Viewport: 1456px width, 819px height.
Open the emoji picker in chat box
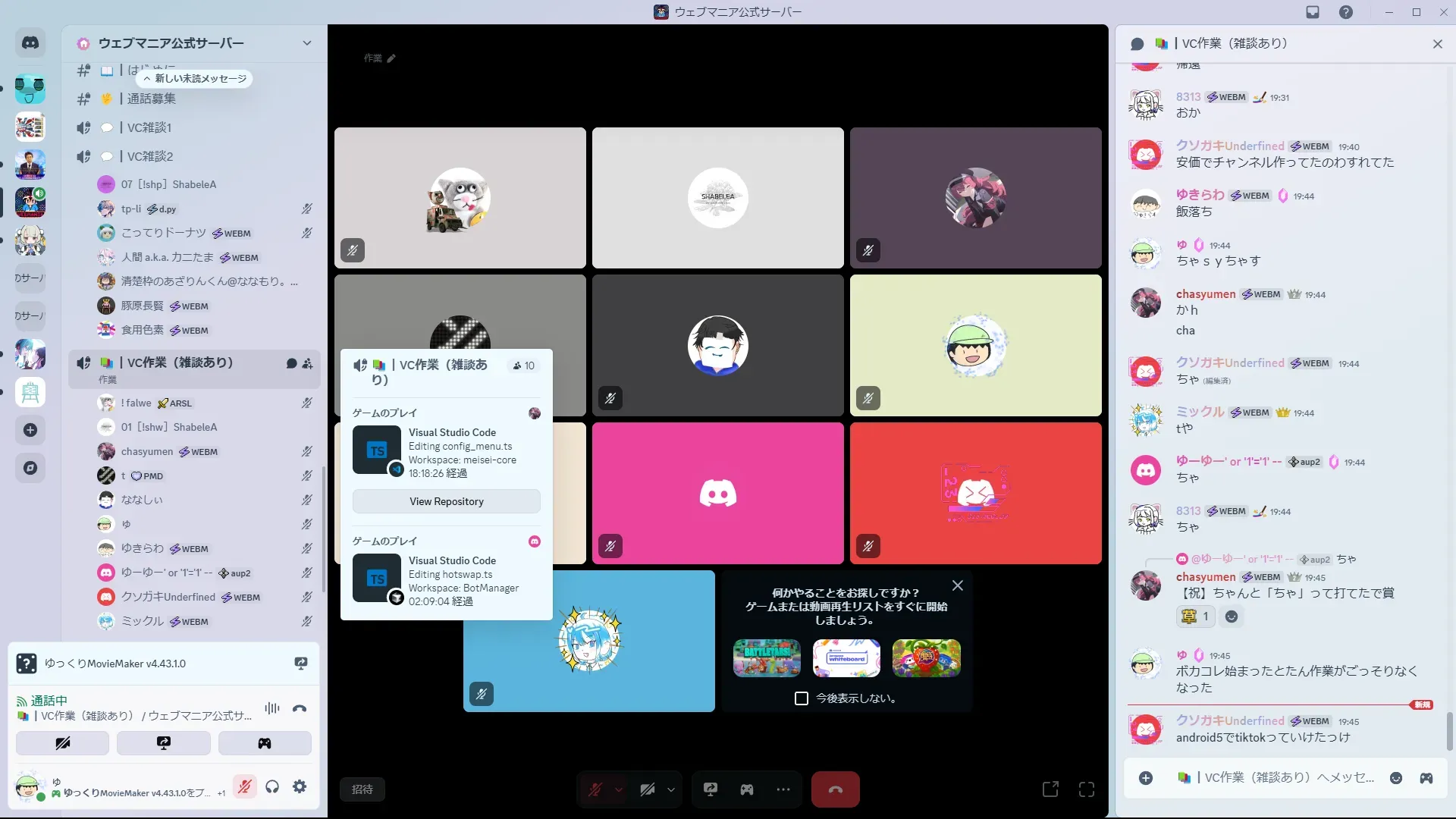click(1396, 778)
